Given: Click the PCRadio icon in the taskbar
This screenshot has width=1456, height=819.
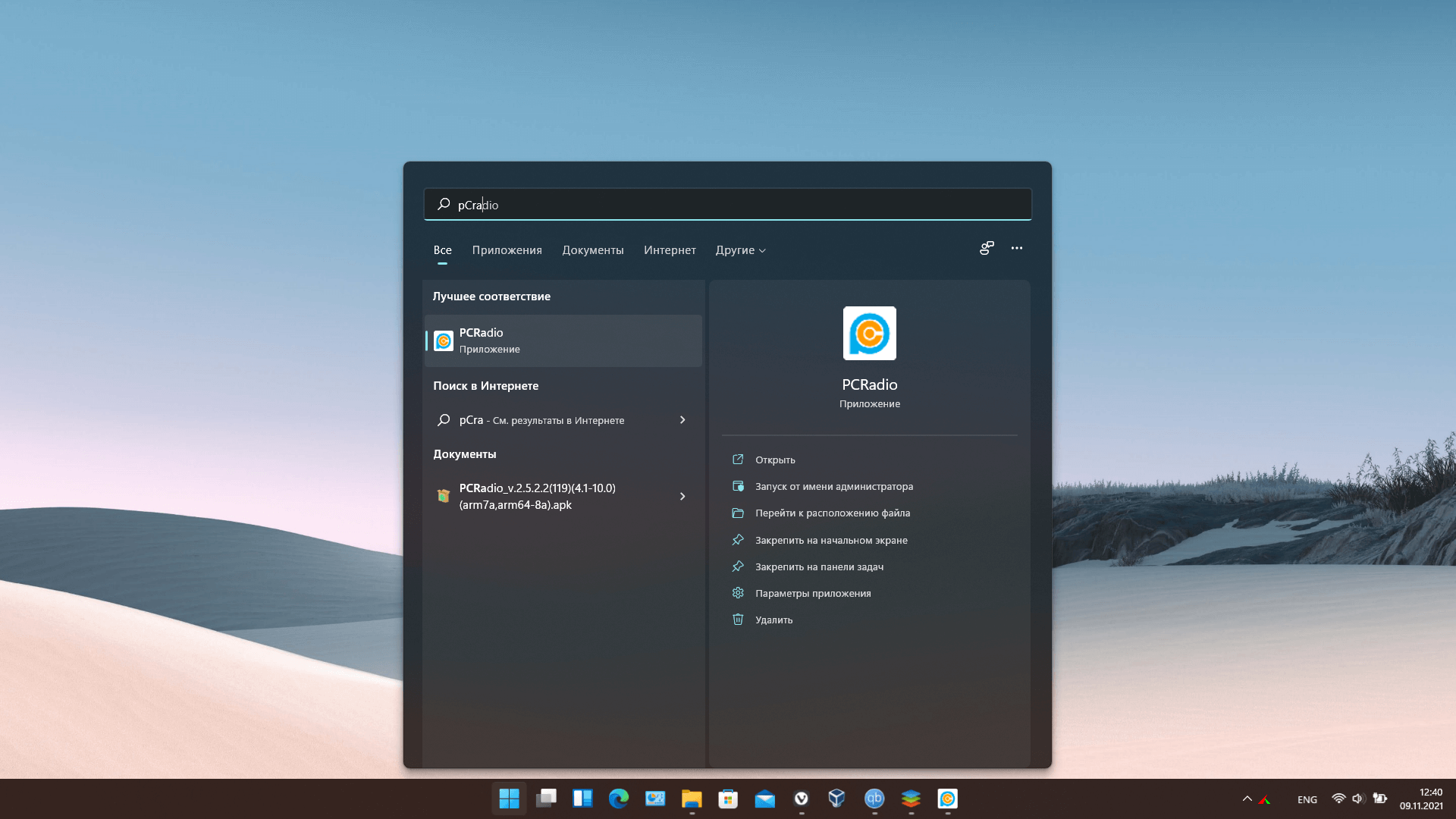Looking at the screenshot, I should 947,799.
